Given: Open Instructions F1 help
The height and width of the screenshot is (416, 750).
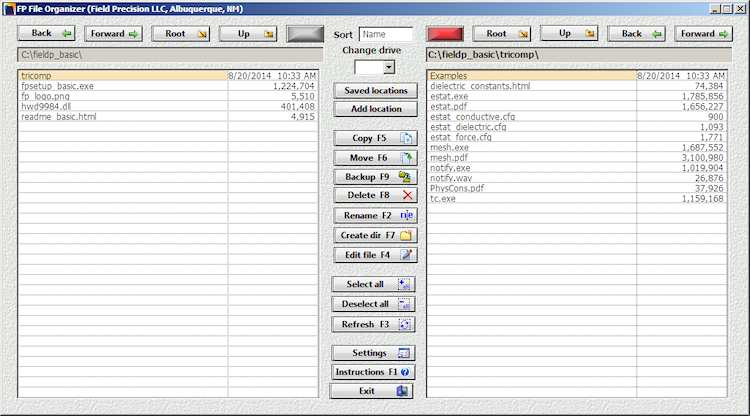Looking at the screenshot, I should 373,372.
